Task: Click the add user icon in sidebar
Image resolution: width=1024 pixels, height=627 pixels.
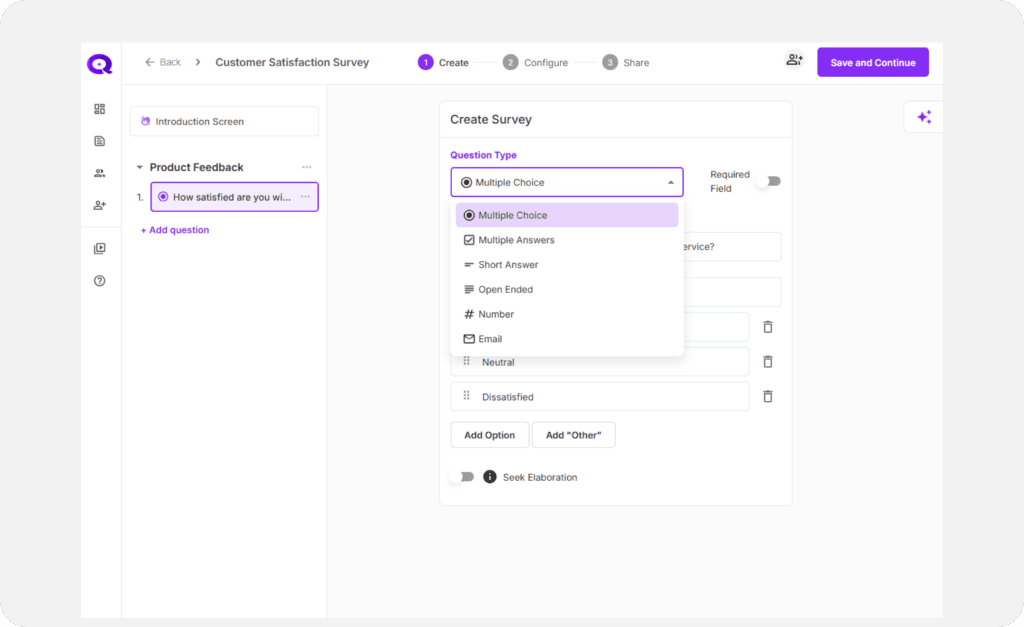Action: coord(99,205)
